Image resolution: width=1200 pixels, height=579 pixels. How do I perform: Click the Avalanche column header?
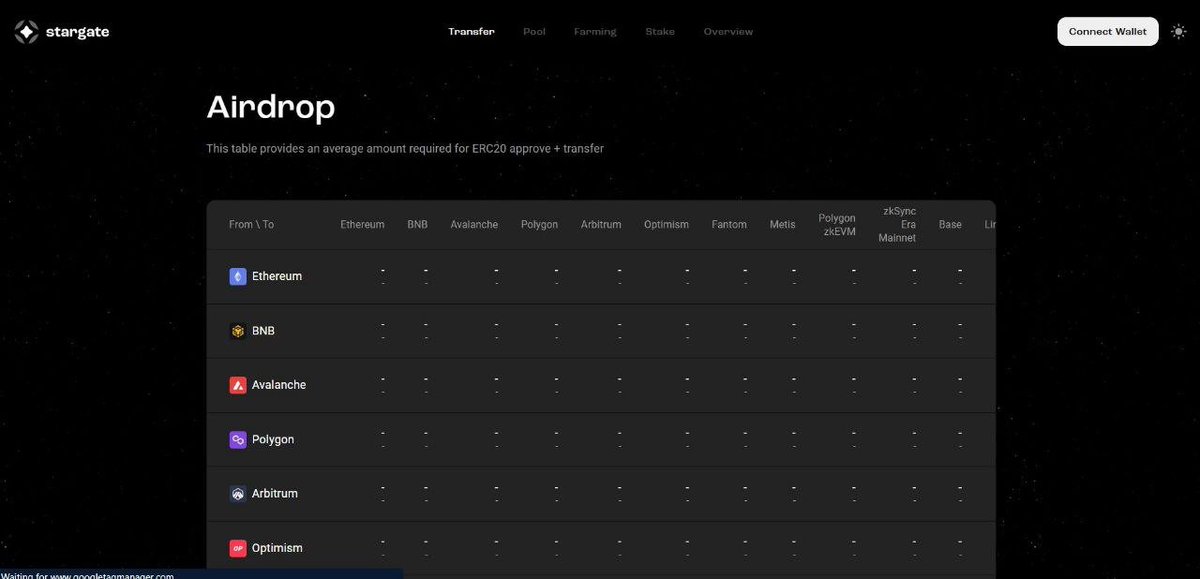coord(474,225)
